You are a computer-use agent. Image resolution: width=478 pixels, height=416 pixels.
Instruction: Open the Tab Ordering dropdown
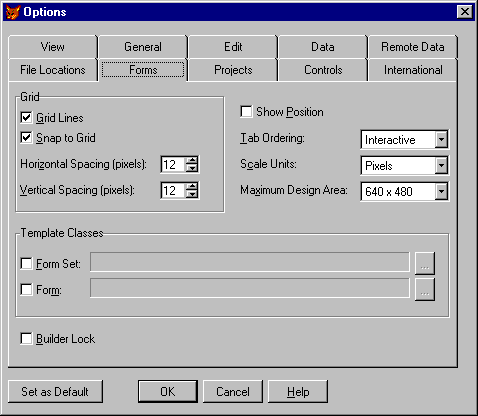click(441, 139)
